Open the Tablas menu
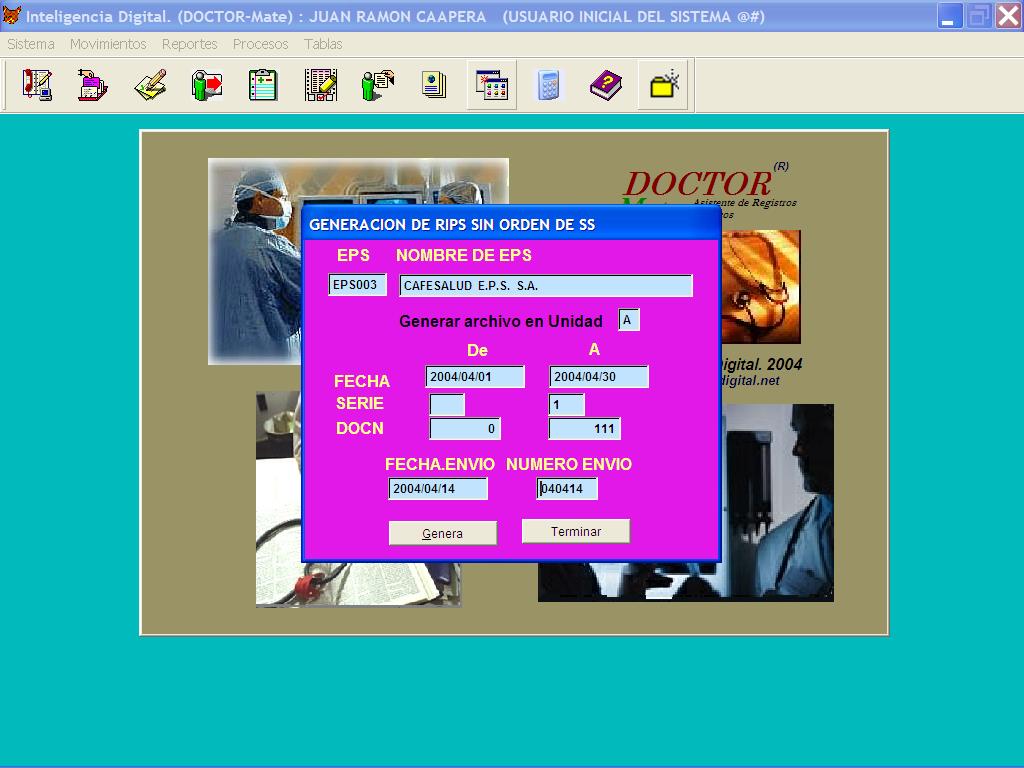1024x768 pixels. [x=323, y=44]
